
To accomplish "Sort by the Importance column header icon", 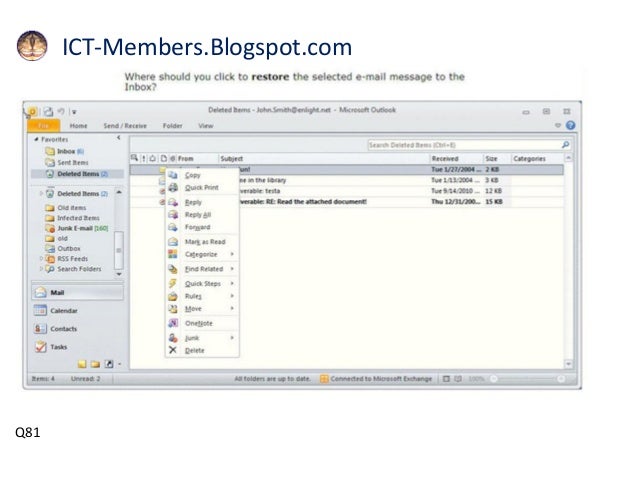I will point(144,159).
